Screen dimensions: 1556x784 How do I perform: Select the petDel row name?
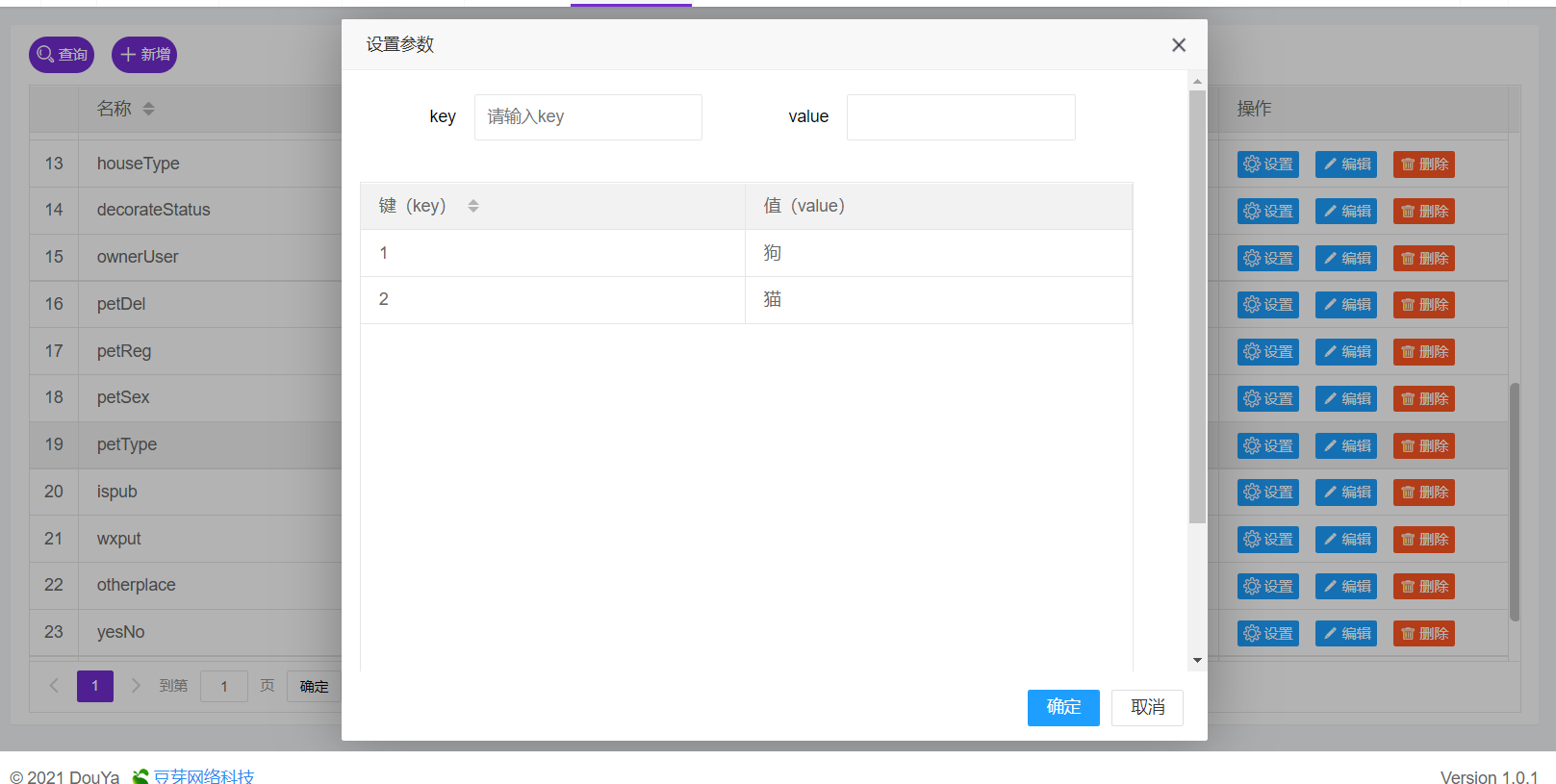[x=121, y=304]
